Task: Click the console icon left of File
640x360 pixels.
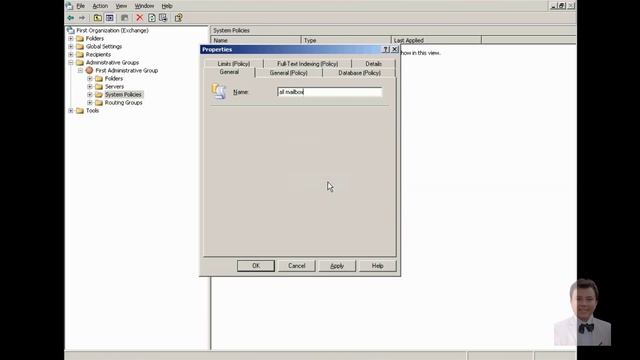Action: (x=69, y=6)
